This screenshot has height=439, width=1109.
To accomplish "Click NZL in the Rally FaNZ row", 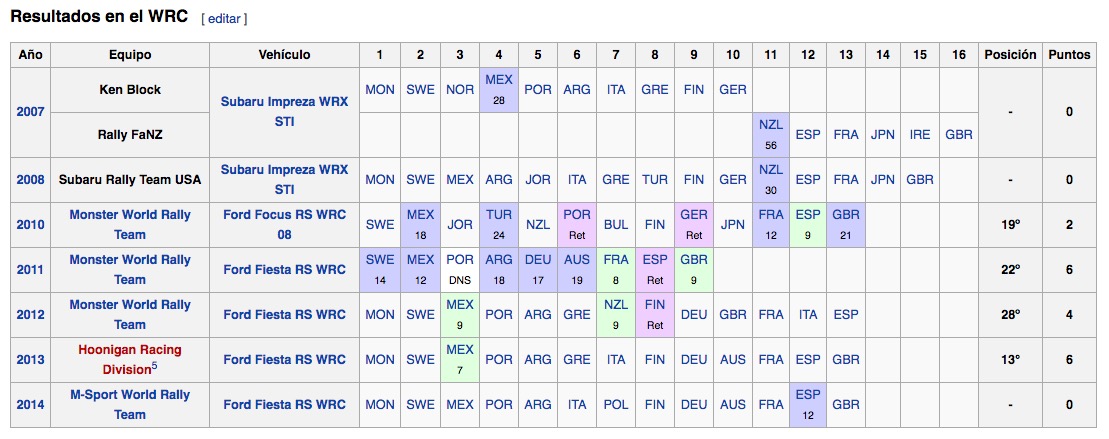I will 770,126.
